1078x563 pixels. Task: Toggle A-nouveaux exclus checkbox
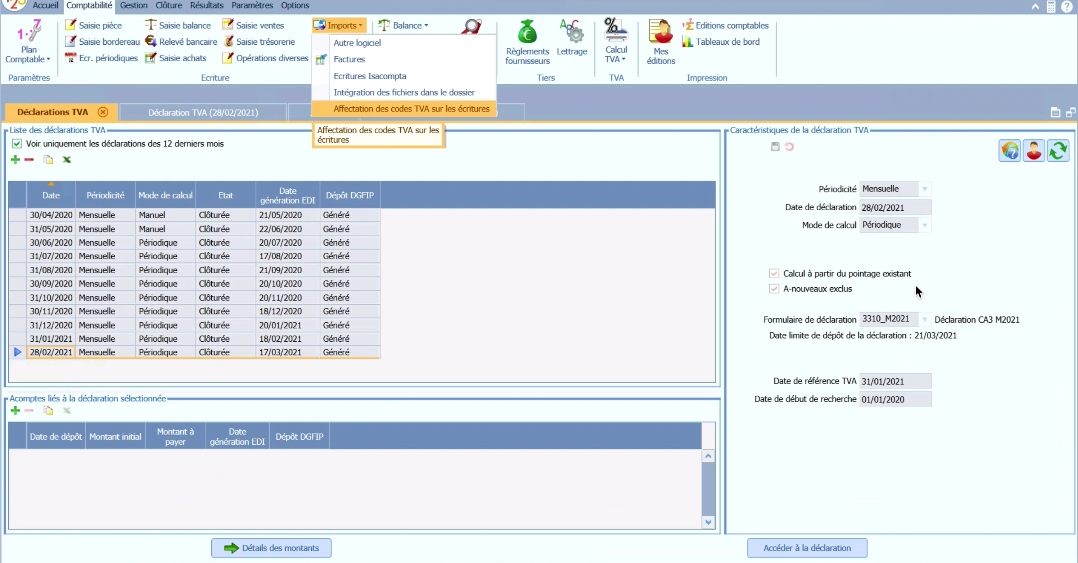click(x=774, y=289)
